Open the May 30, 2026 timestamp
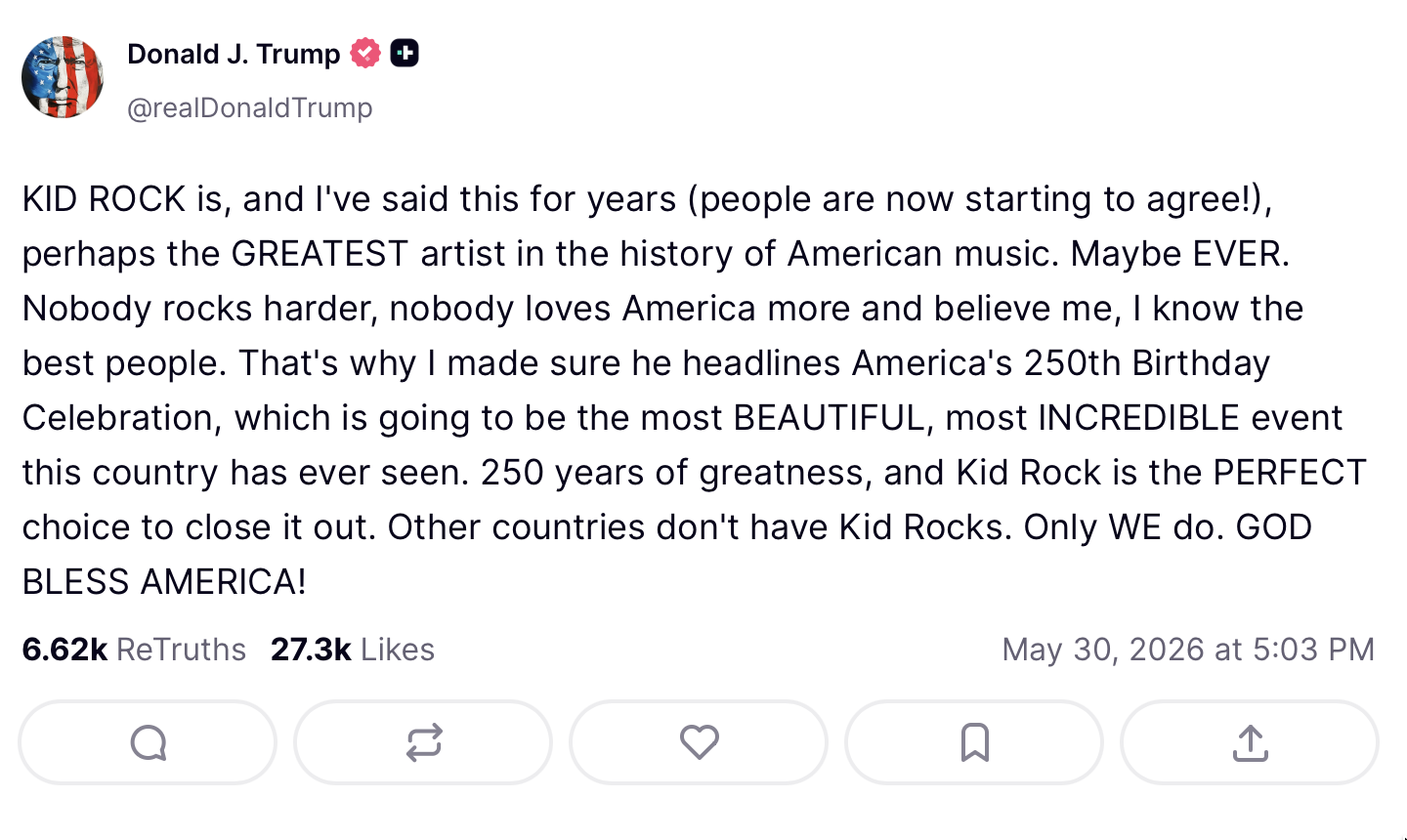Viewport: 1407px width, 840px height. click(1188, 650)
